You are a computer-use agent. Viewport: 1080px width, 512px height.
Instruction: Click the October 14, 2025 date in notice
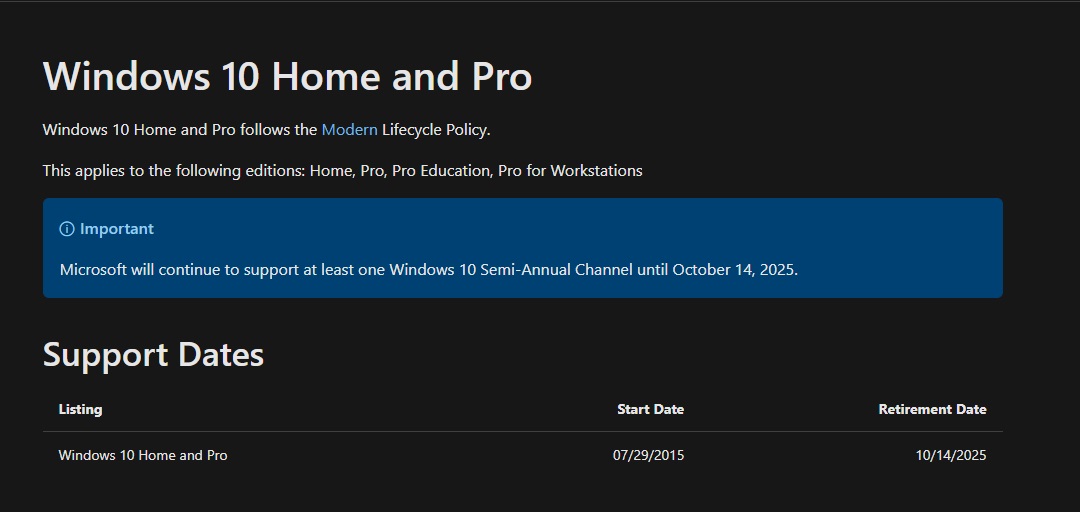[x=735, y=269]
